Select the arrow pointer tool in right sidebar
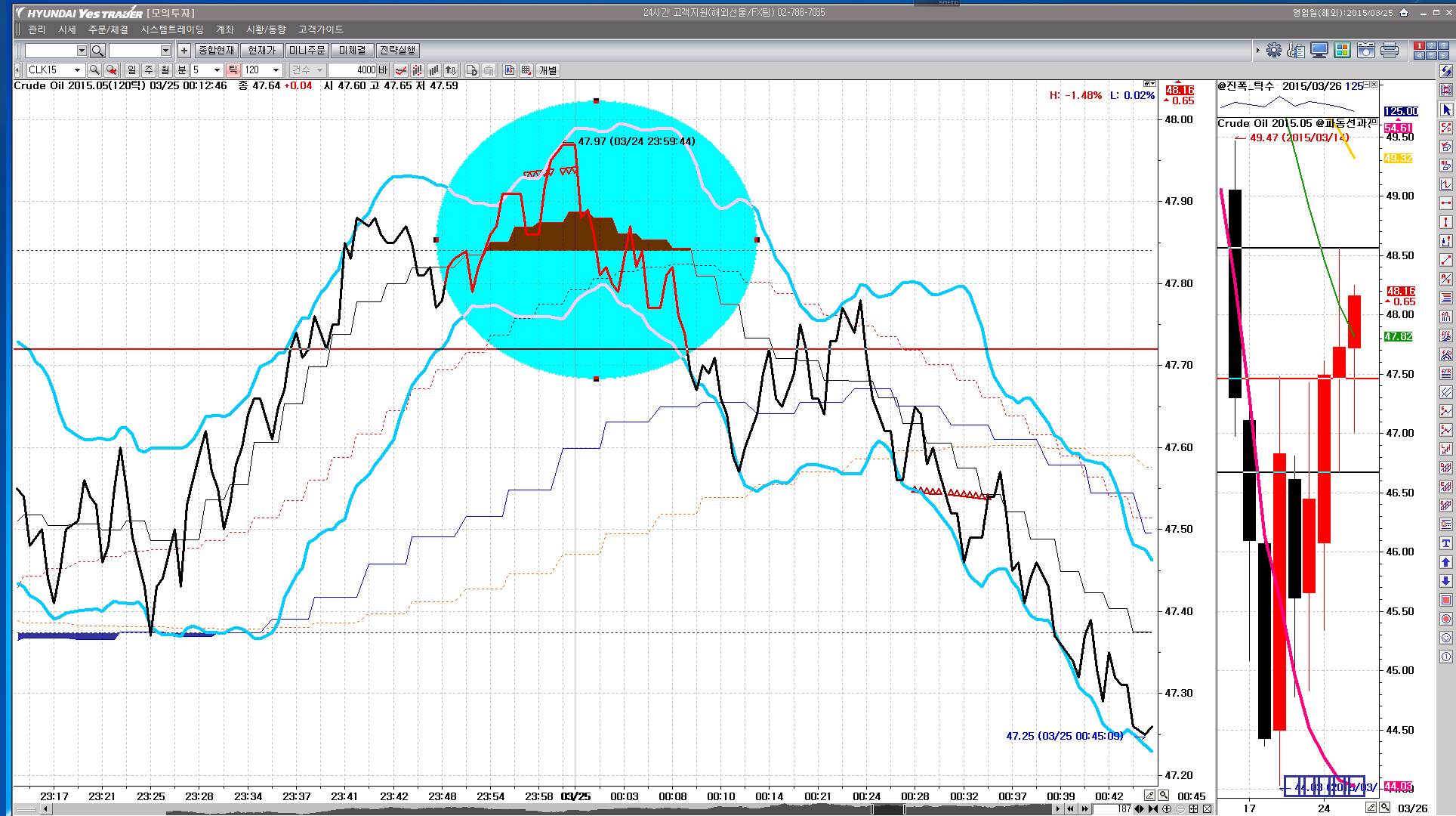Screen dimensions: 1456x816 1446,110
